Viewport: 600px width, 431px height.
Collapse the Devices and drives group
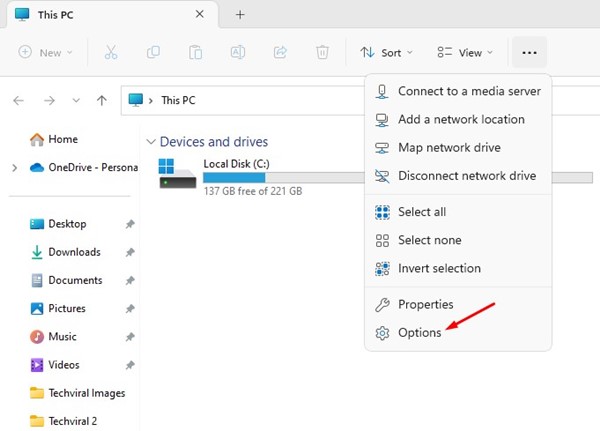pyautogui.click(x=151, y=142)
